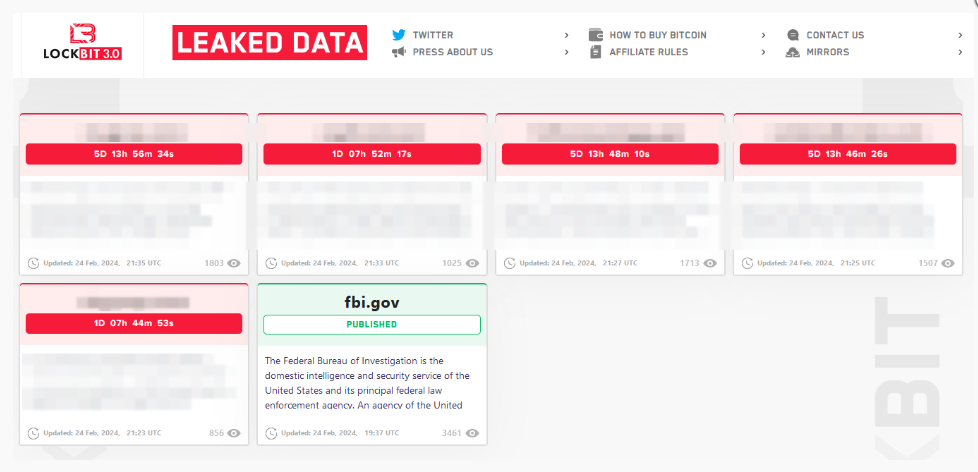Click the eye views icon showing 3461

click(x=472, y=433)
